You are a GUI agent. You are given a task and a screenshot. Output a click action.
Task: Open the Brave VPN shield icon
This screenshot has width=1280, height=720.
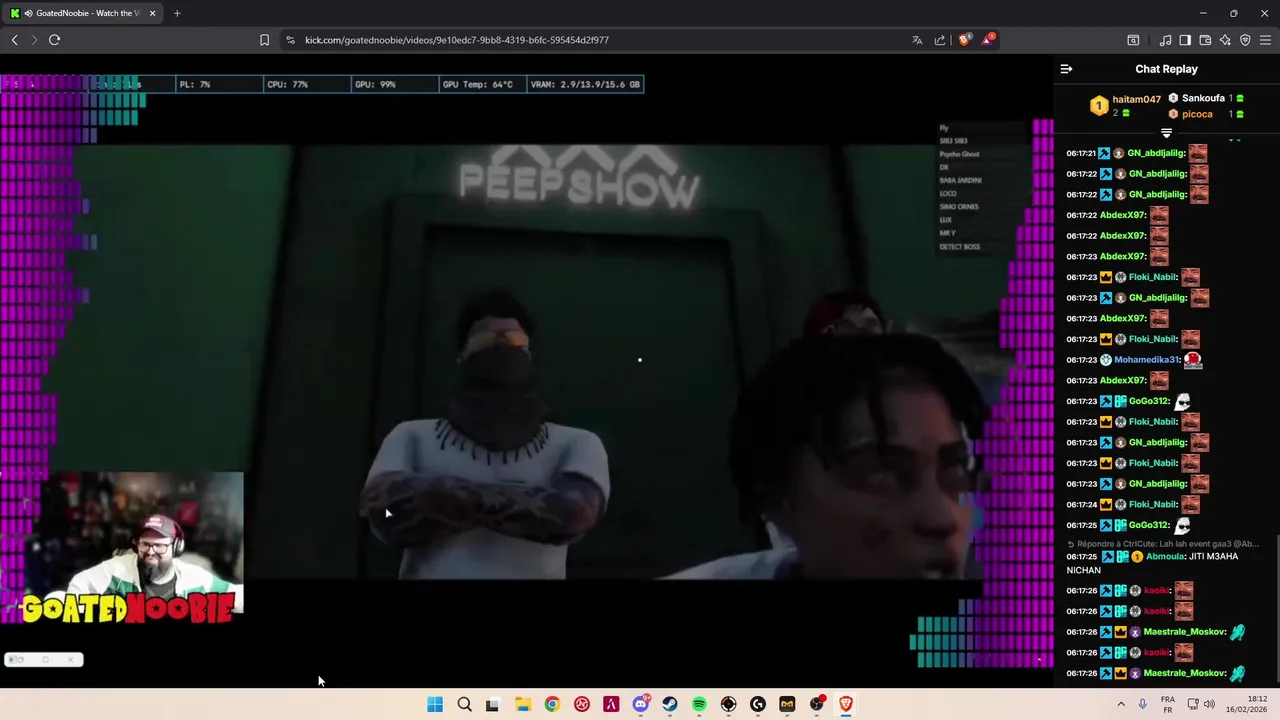tap(1245, 40)
